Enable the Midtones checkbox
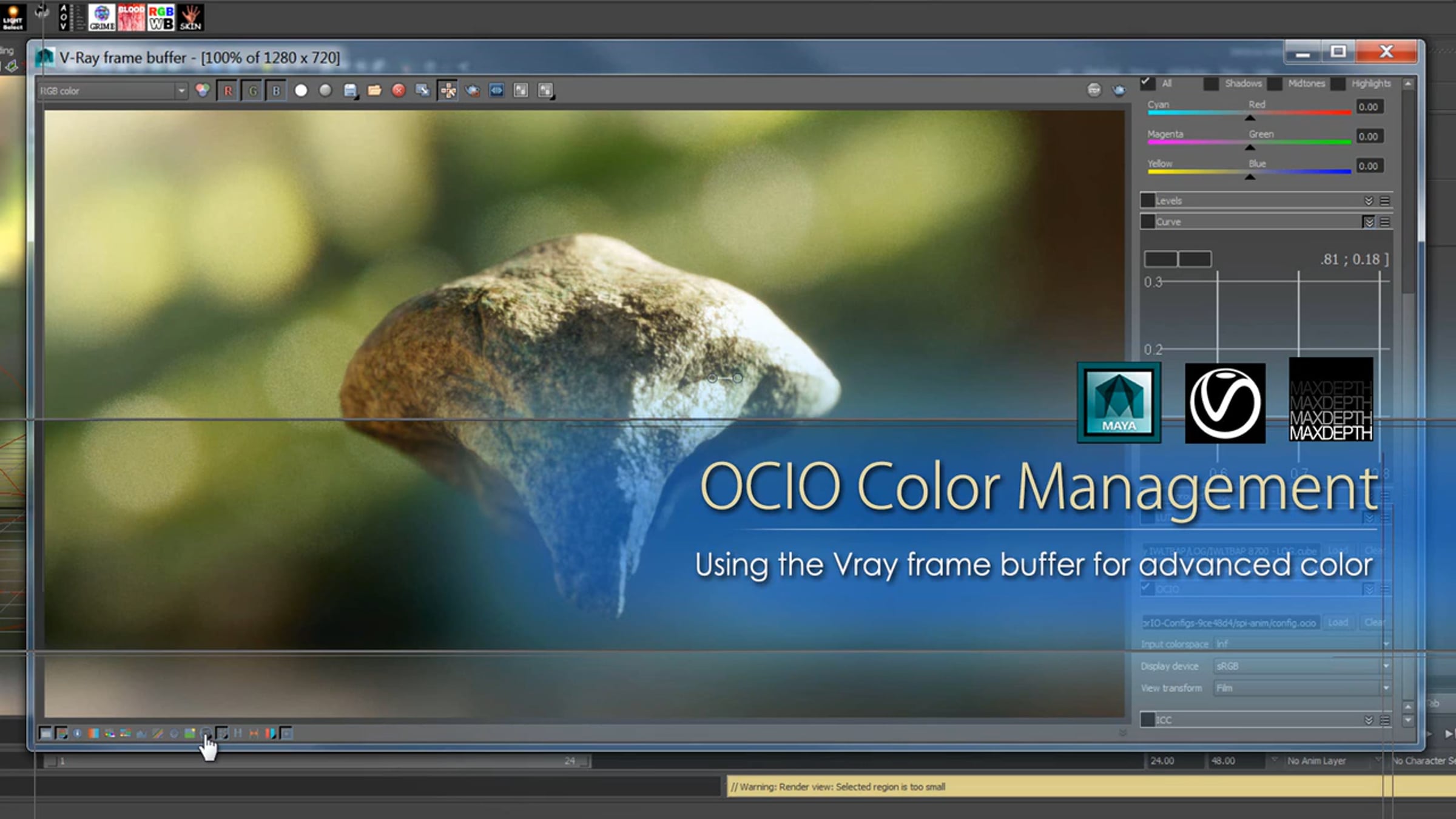 (1275, 84)
